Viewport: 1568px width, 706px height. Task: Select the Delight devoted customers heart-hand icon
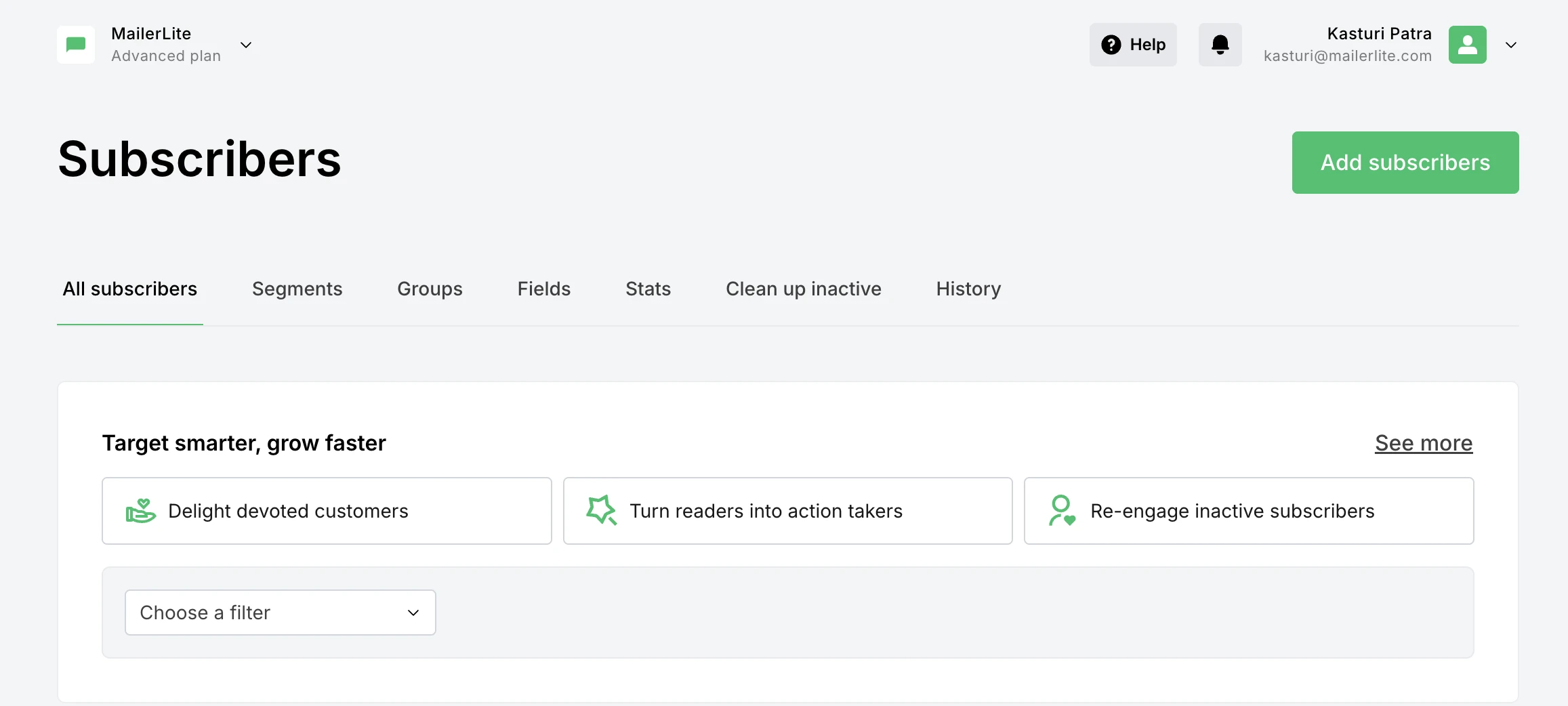click(140, 511)
